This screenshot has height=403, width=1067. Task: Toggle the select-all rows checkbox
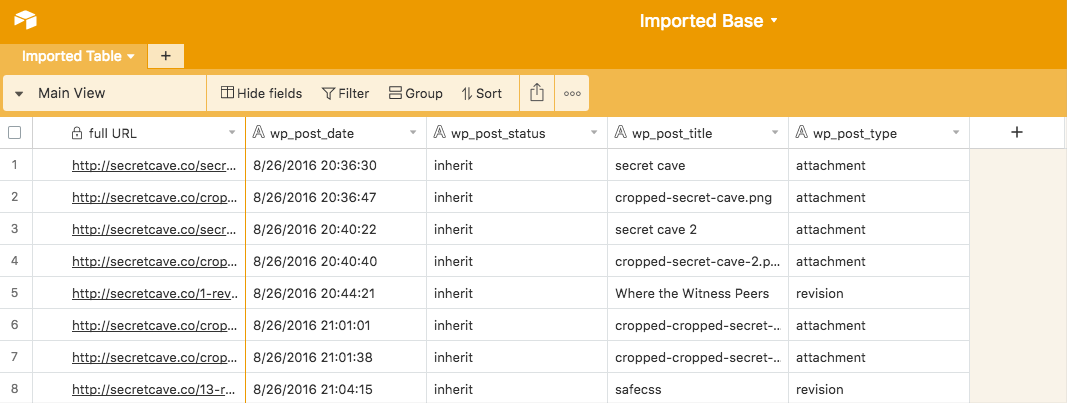click(x=14, y=133)
